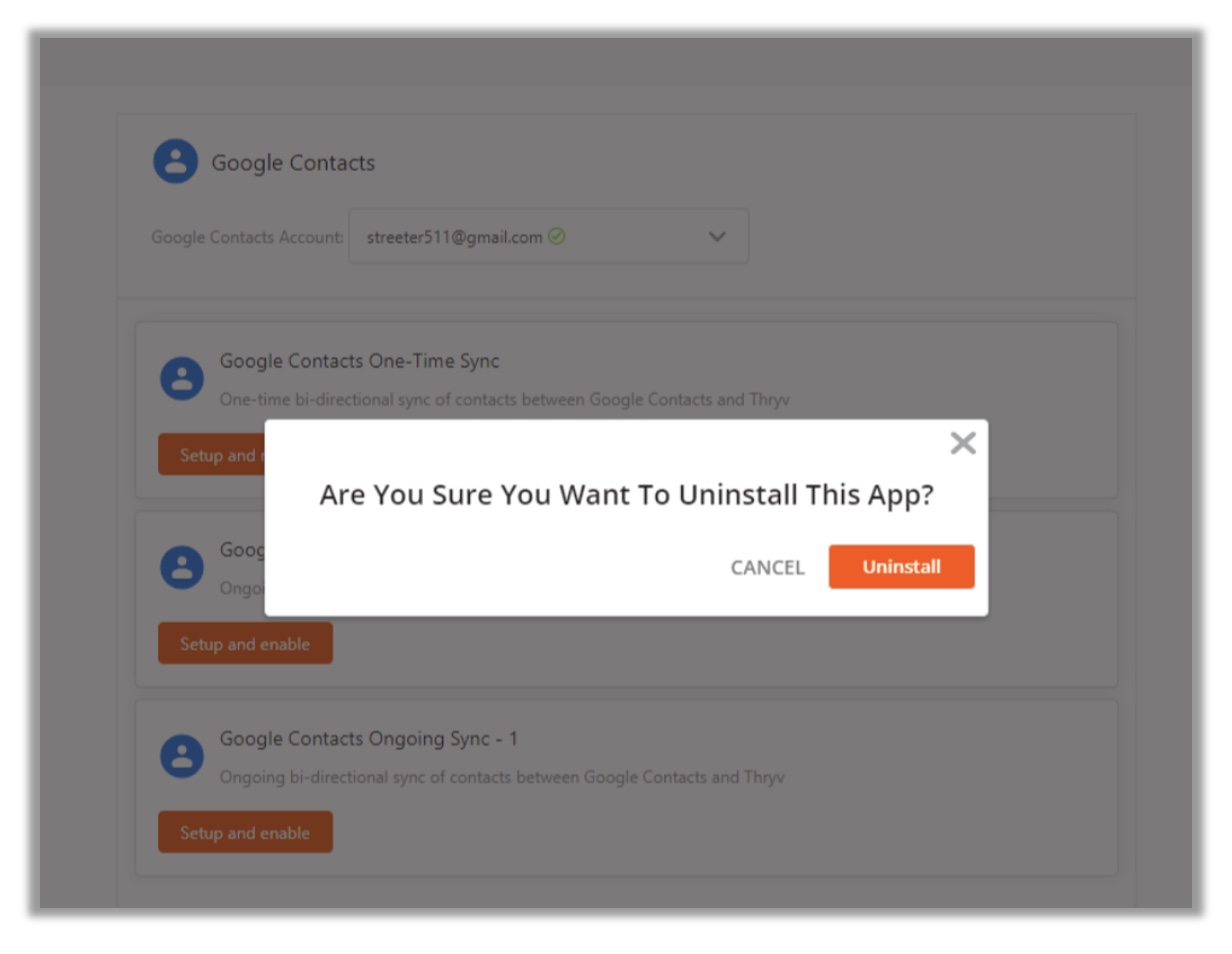Cancel the uninstall confirmation
The height and width of the screenshot is (954, 1232).
767,568
